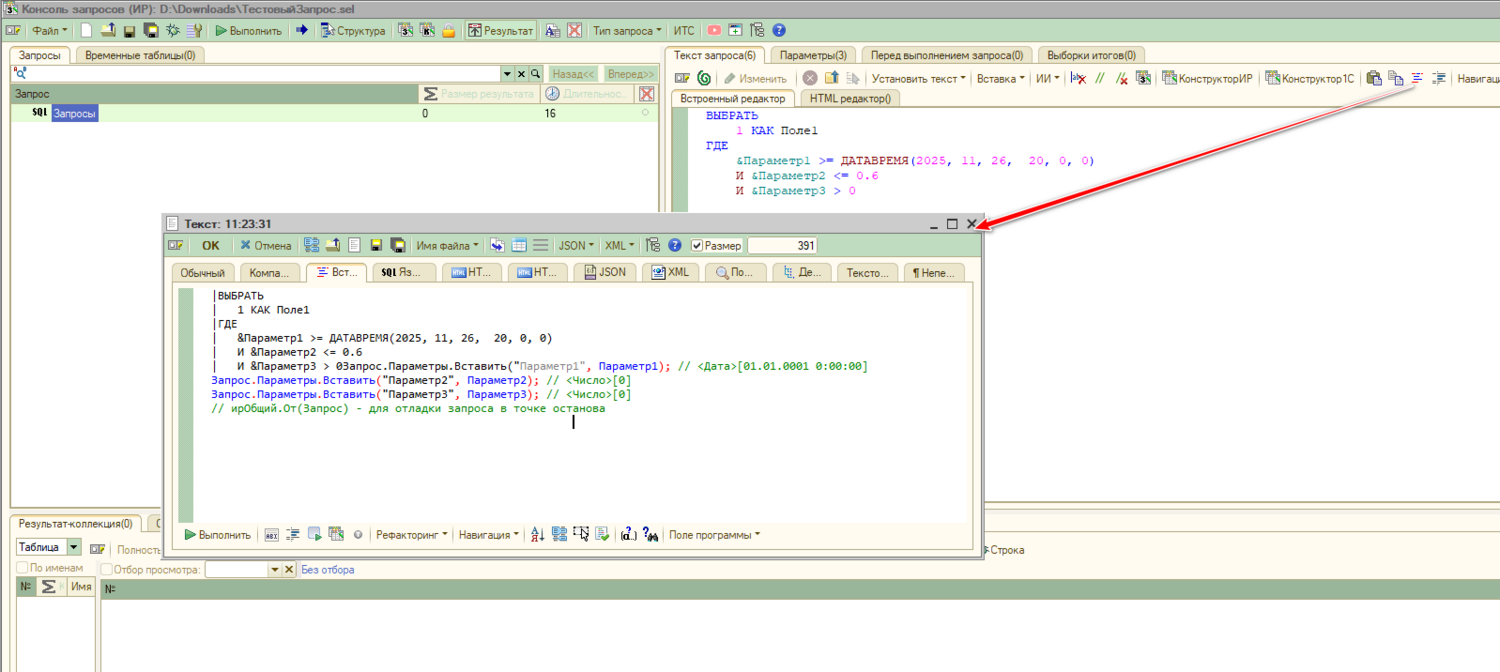Click the blue right-arrow icon beside Выполнить
The width and height of the screenshot is (1500, 672).
point(301,31)
